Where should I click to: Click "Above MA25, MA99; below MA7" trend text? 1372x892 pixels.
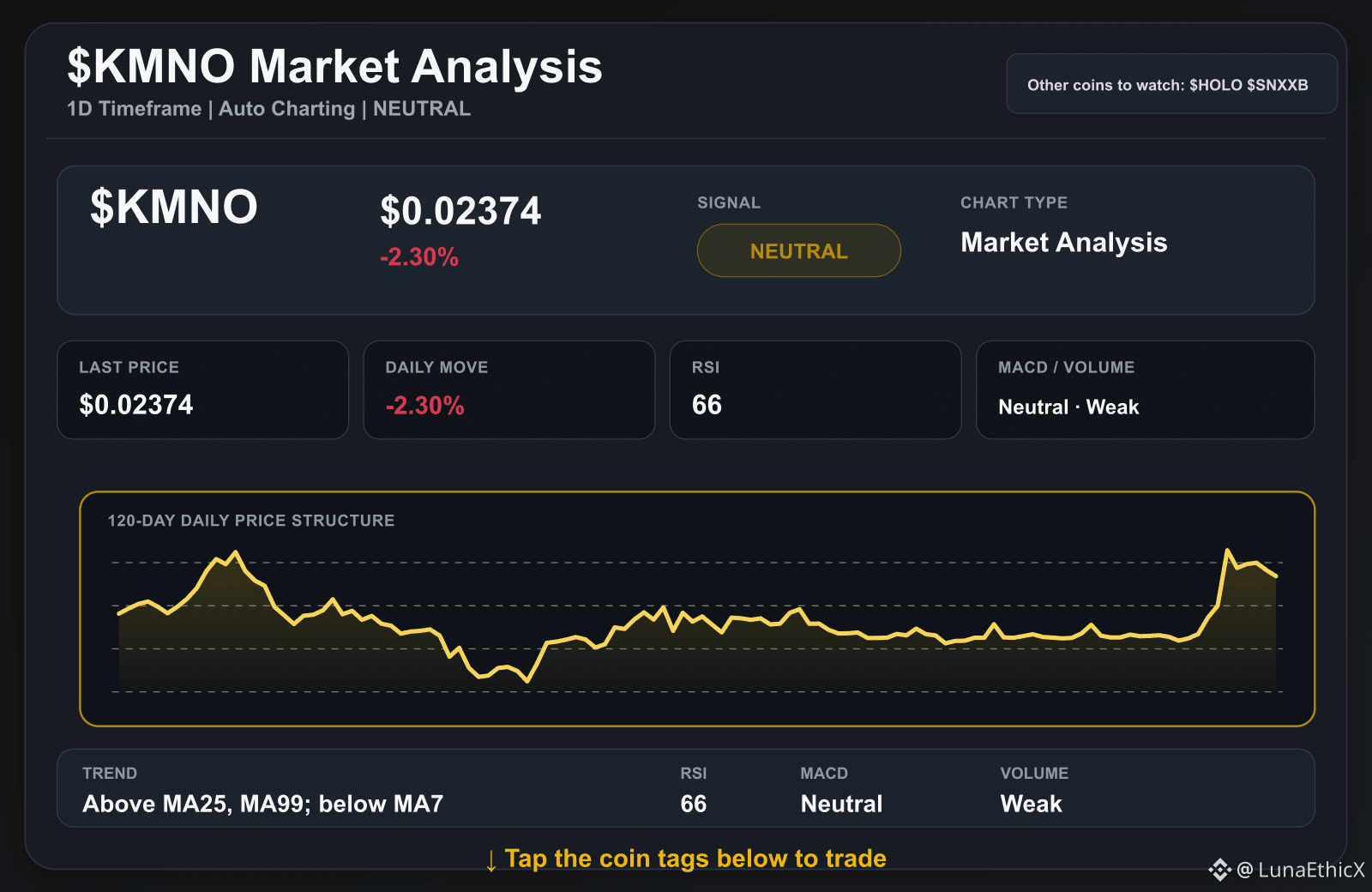click(262, 805)
